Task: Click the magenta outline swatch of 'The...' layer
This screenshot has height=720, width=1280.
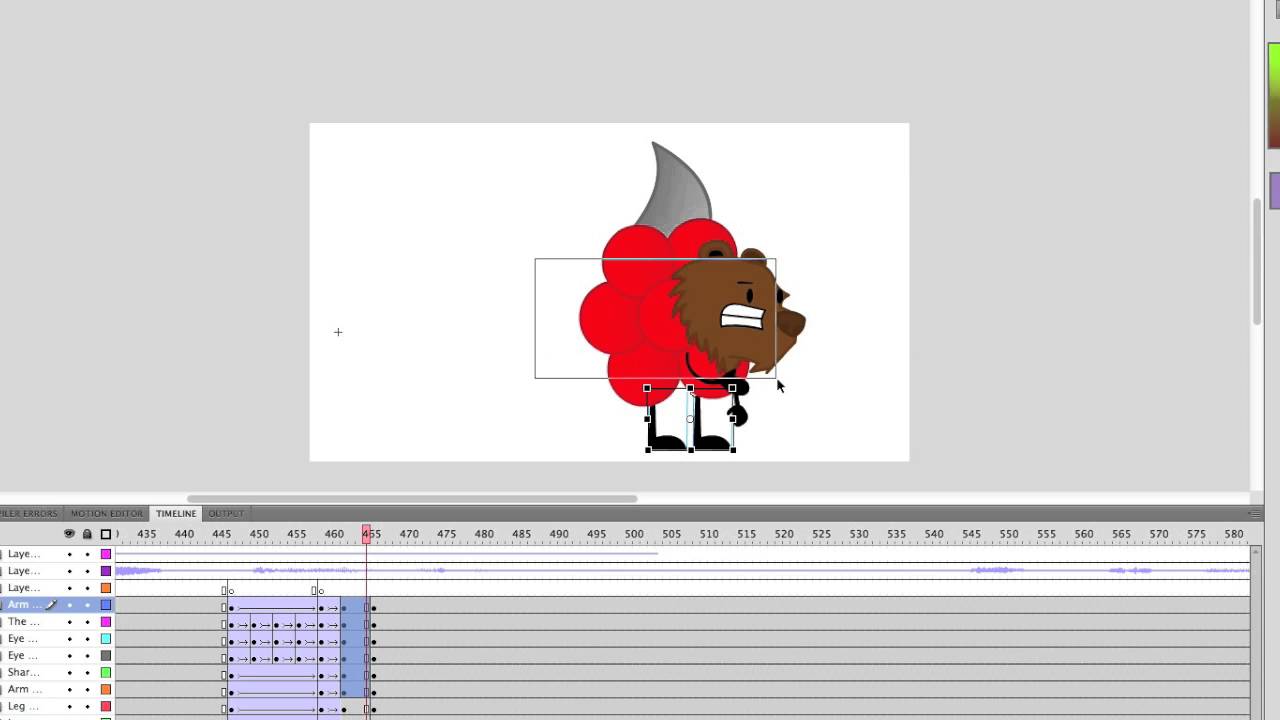Action: point(106,622)
